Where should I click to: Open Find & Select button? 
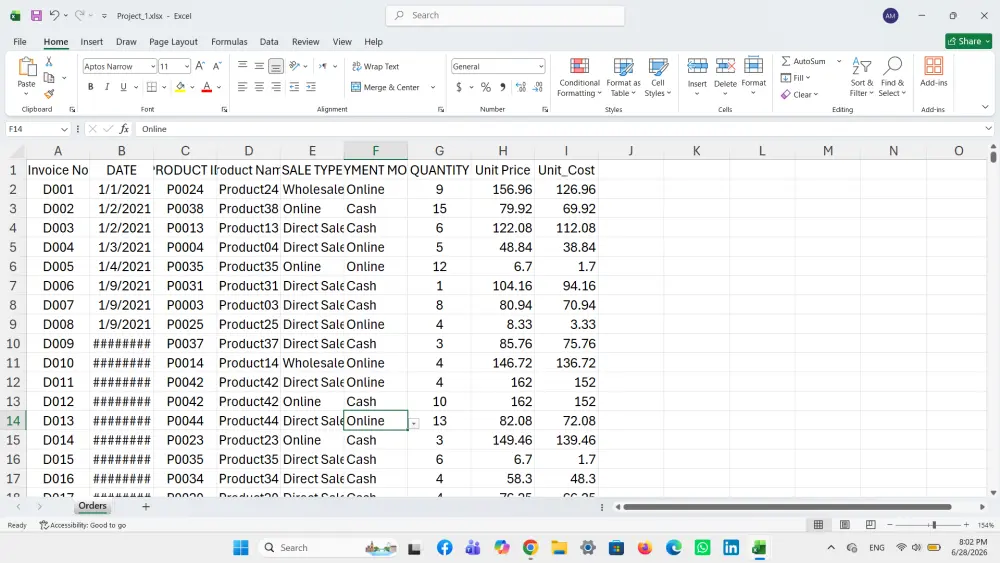coord(892,77)
